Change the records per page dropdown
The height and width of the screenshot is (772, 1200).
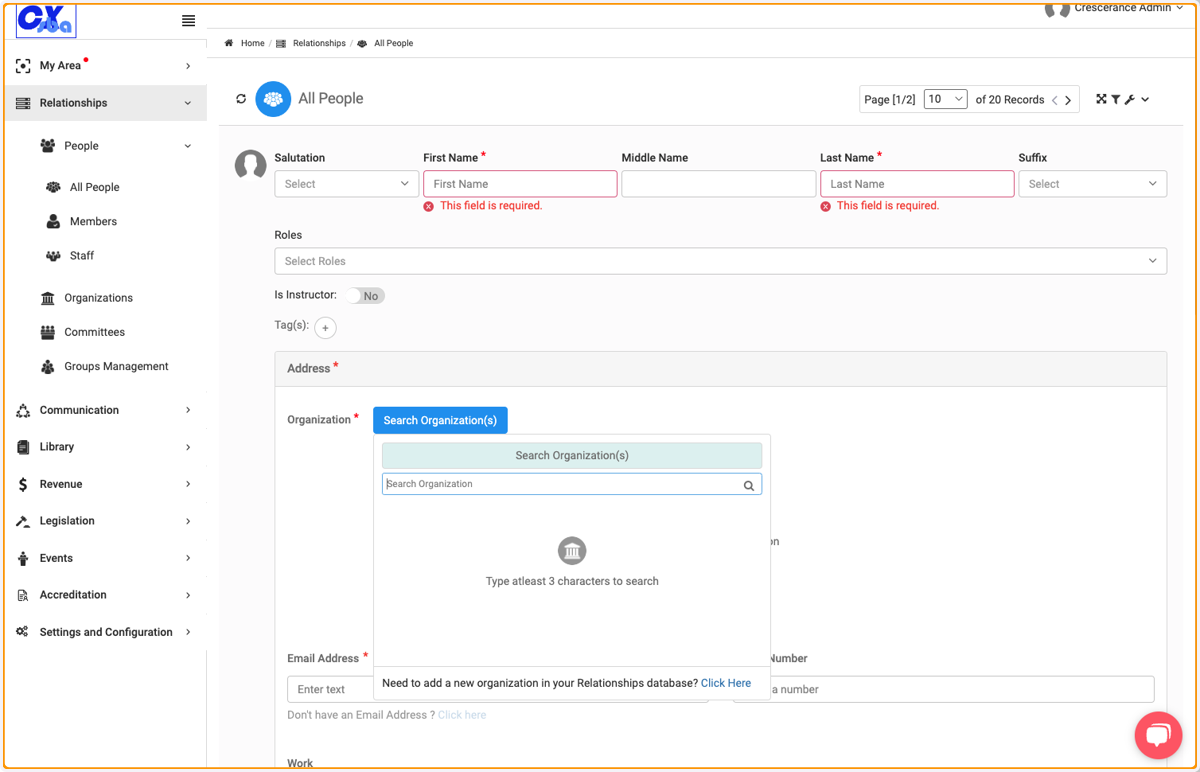[945, 99]
